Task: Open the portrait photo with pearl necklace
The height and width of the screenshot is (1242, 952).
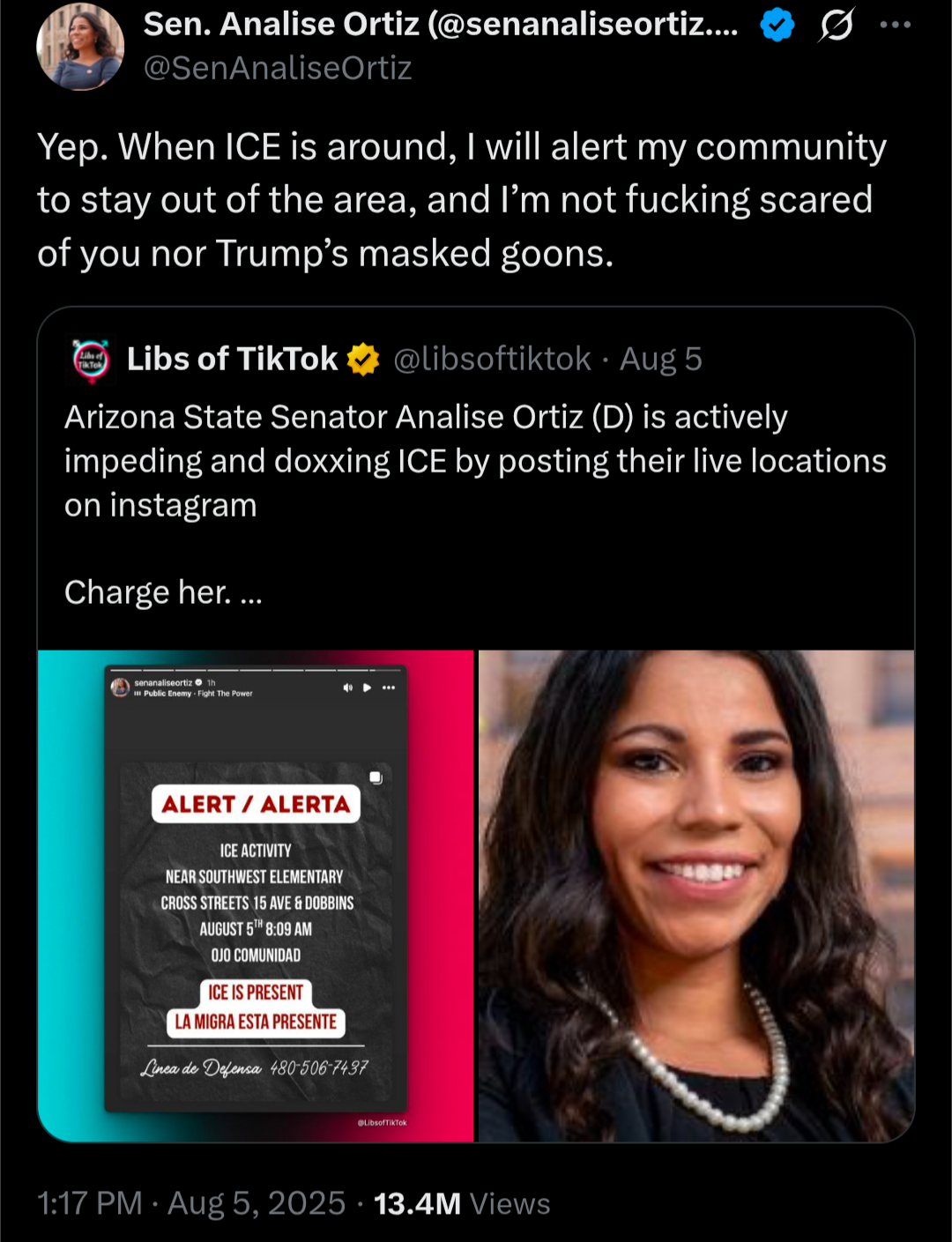Action: [x=696, y=896]
